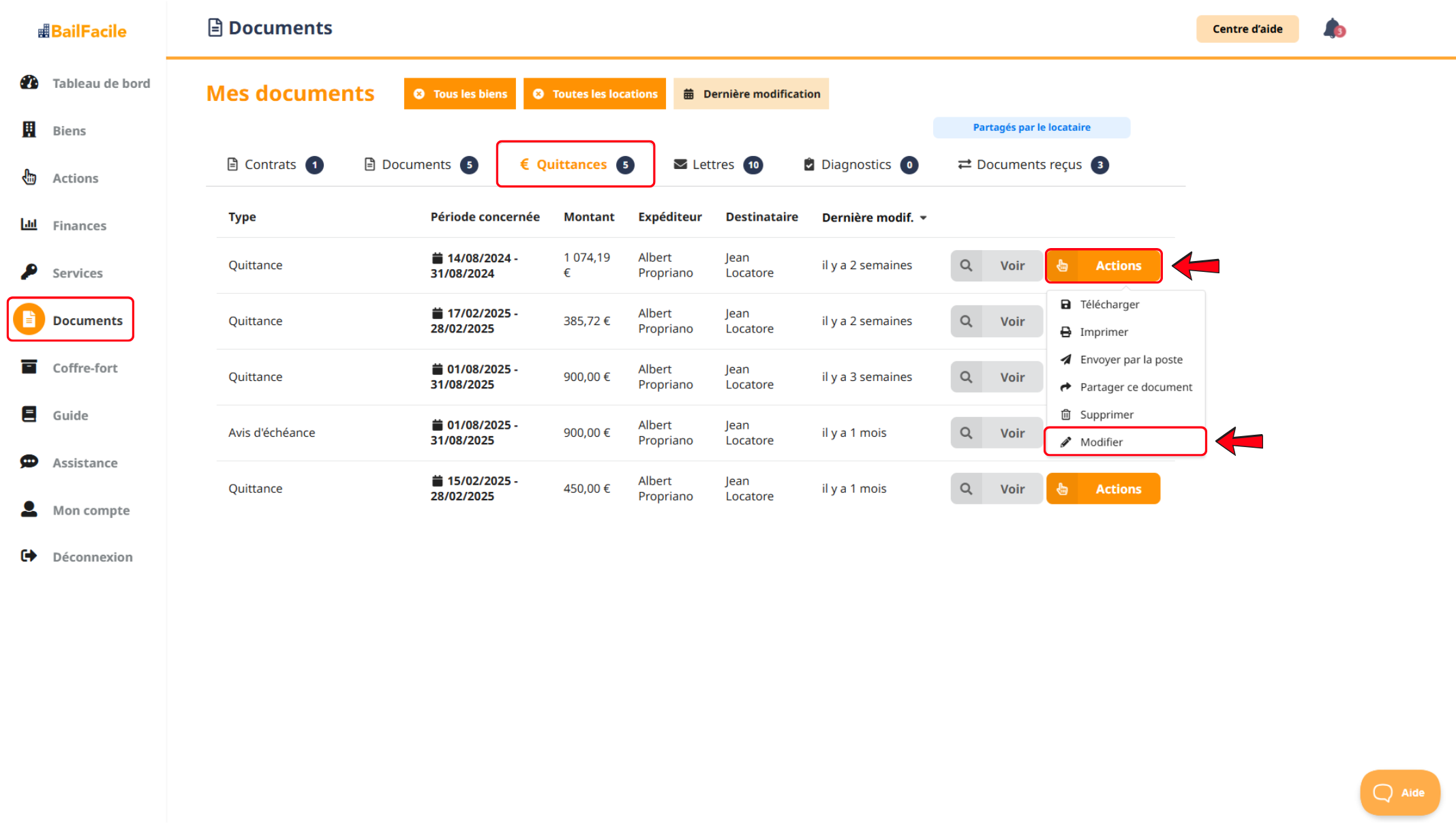Open the Aide chat widget

(x=1399, y=793)
